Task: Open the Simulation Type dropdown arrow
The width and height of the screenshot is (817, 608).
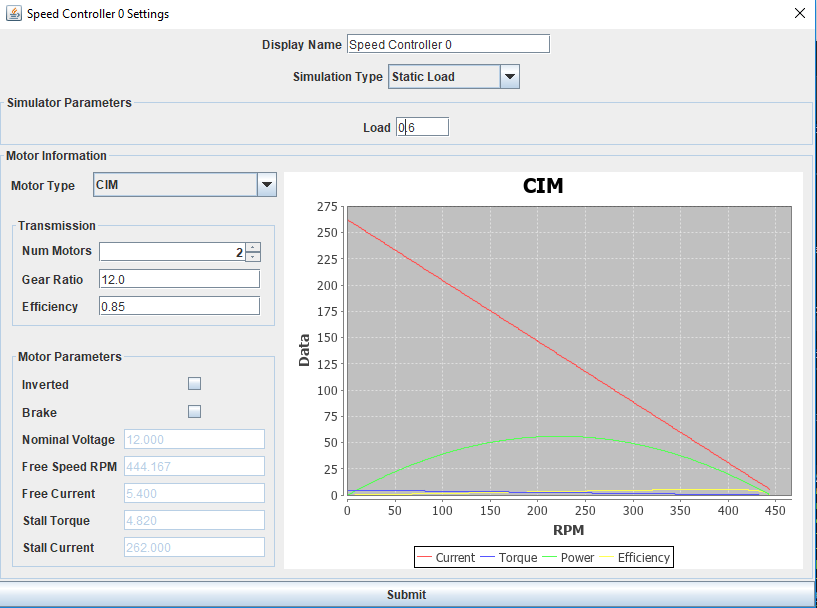Action: tap(510, 77)
